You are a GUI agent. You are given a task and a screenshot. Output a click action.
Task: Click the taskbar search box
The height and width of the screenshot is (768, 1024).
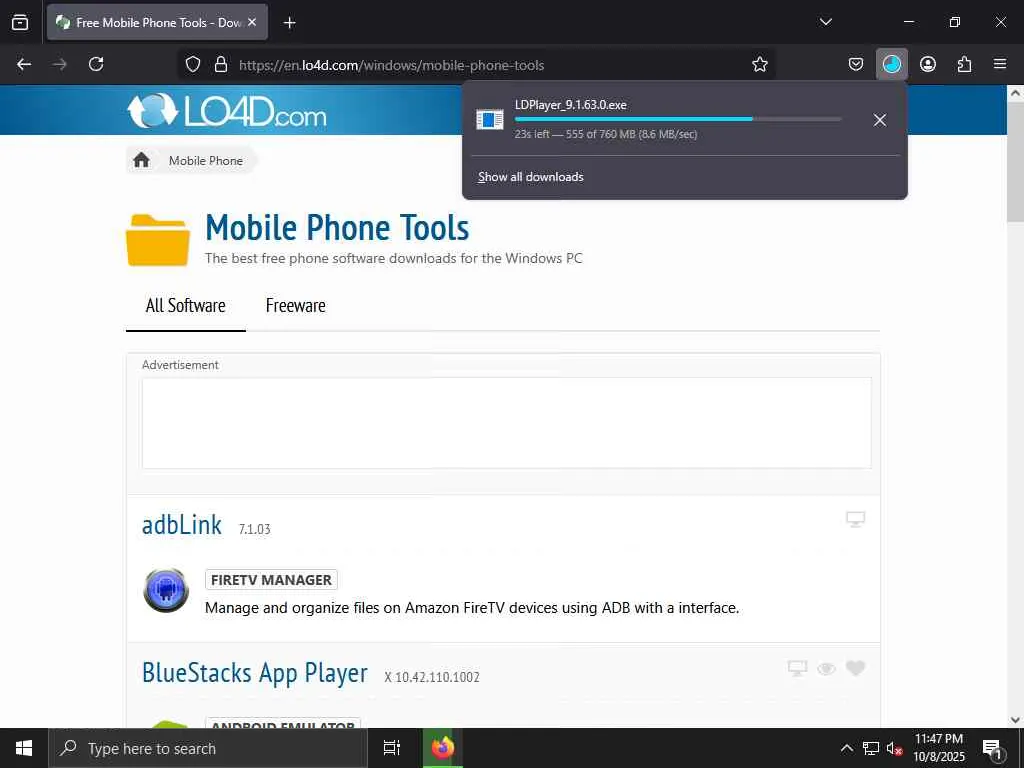coord(208,748)
